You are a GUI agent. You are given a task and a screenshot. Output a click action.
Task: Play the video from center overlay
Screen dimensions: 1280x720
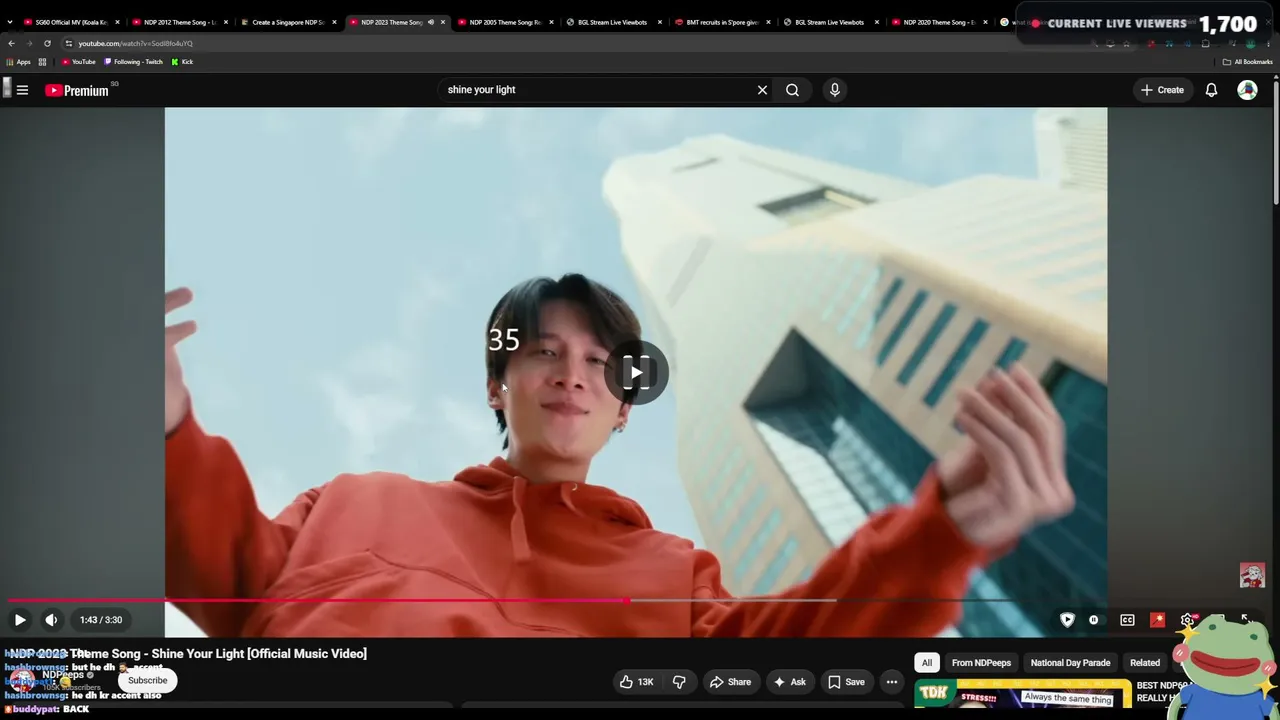click(x=636, y=373)
